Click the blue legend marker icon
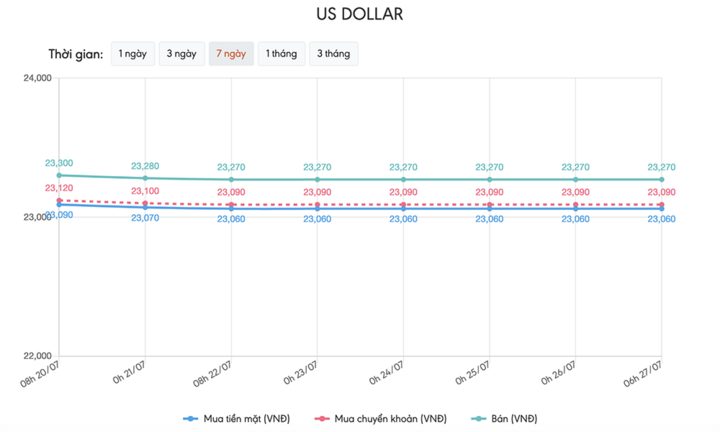 190,417
